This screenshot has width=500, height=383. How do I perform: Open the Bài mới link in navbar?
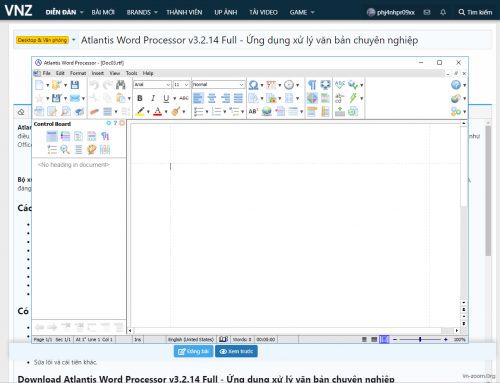tap(103, 12)
